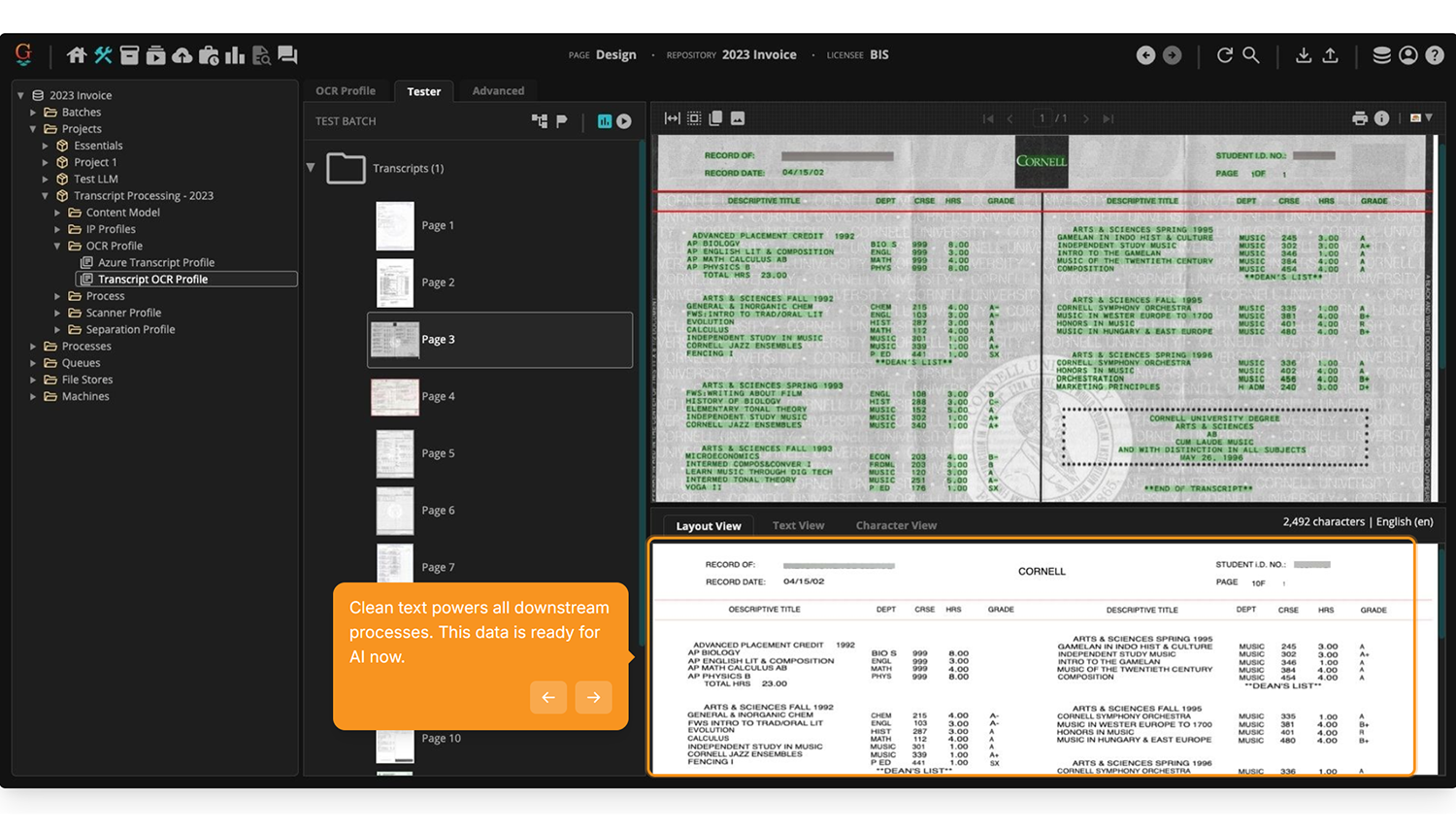Image resolution: width=1456 pixels, height=831 pixels.
Task: Click the image view viewer icon
Action: click(738, 118)
